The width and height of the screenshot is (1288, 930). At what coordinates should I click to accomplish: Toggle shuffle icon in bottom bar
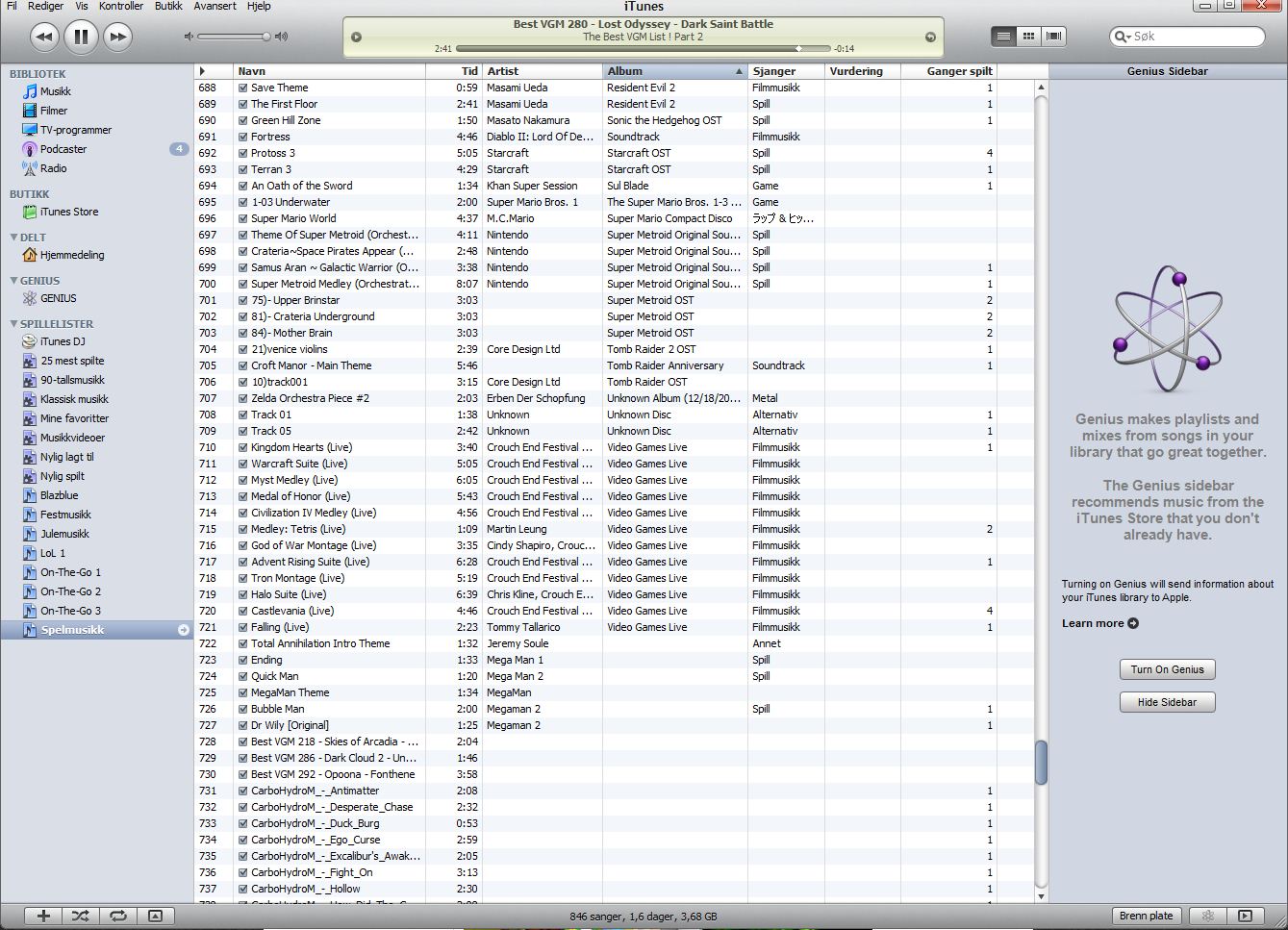tap(81, 916)
